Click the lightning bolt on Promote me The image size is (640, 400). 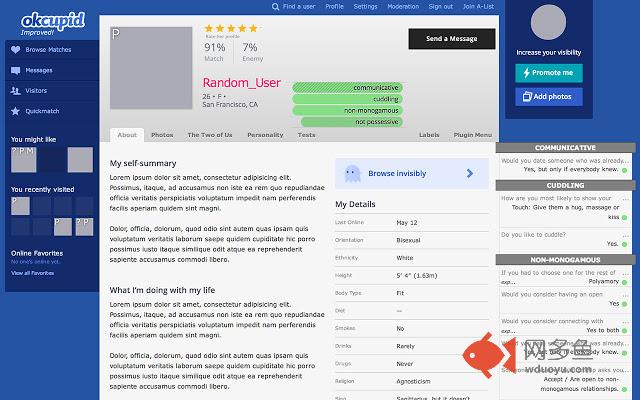(x=526, y=73)
